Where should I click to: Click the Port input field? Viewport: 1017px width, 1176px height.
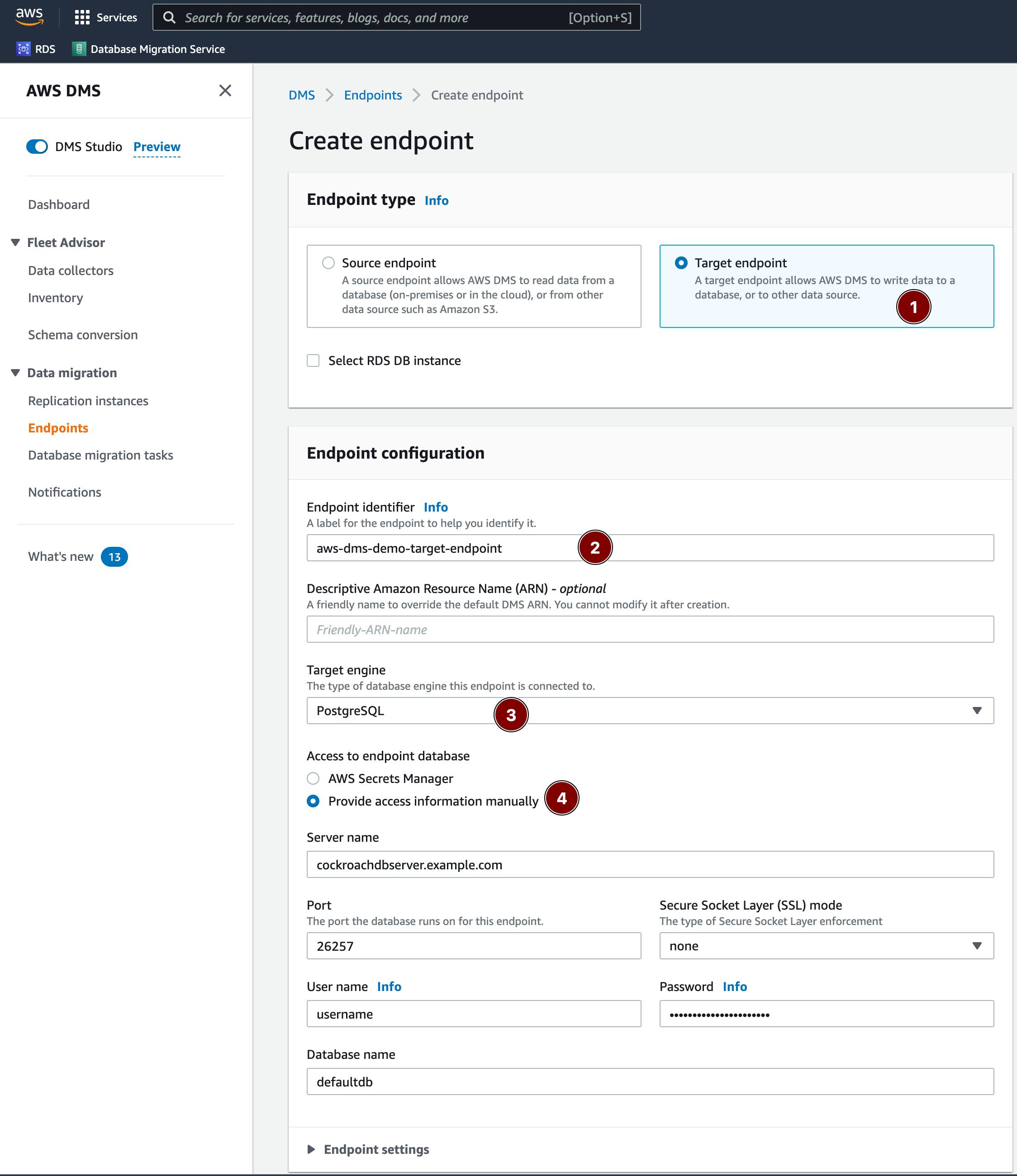474,946
